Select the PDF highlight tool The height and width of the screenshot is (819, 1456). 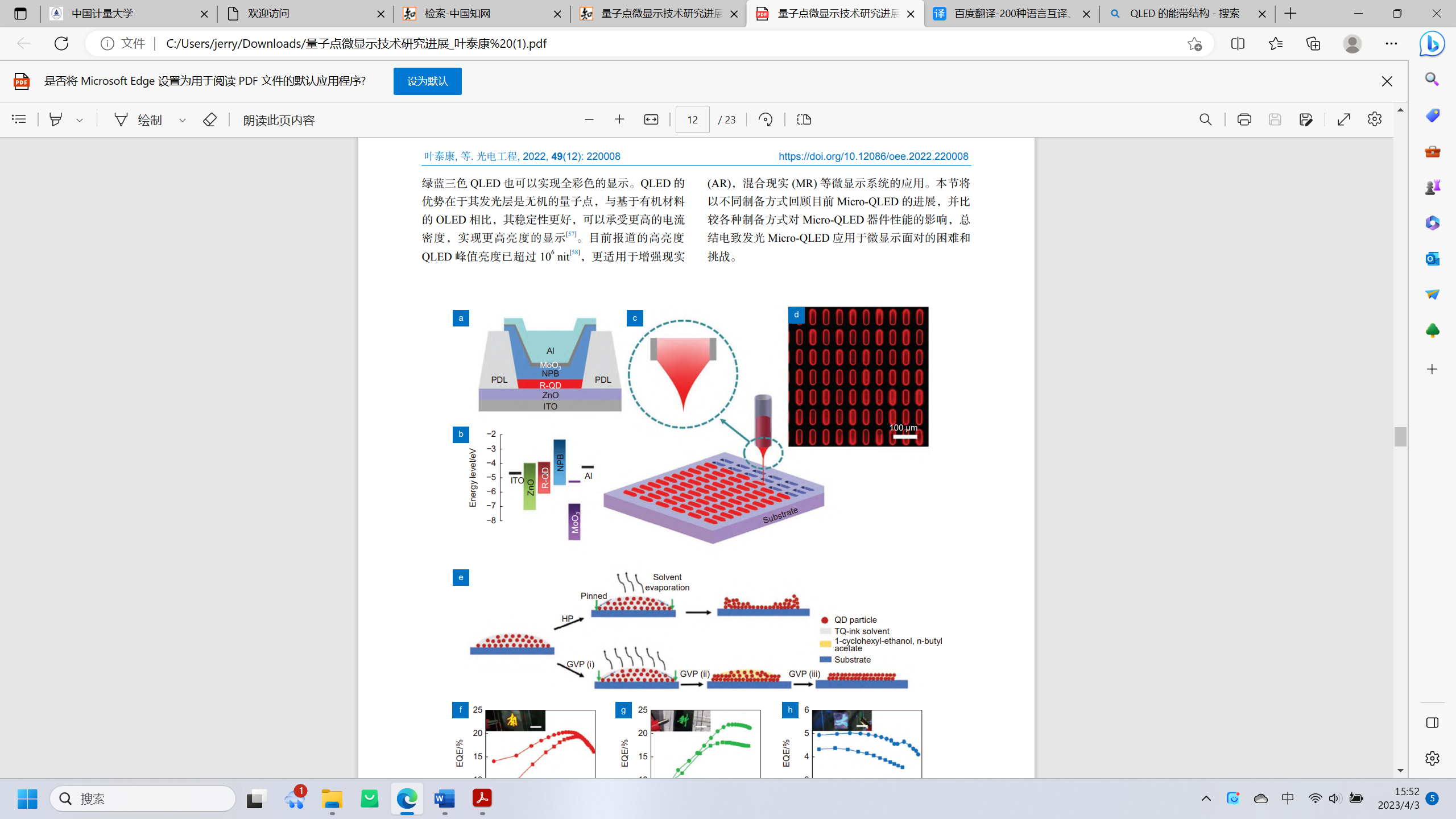[56, 119]
